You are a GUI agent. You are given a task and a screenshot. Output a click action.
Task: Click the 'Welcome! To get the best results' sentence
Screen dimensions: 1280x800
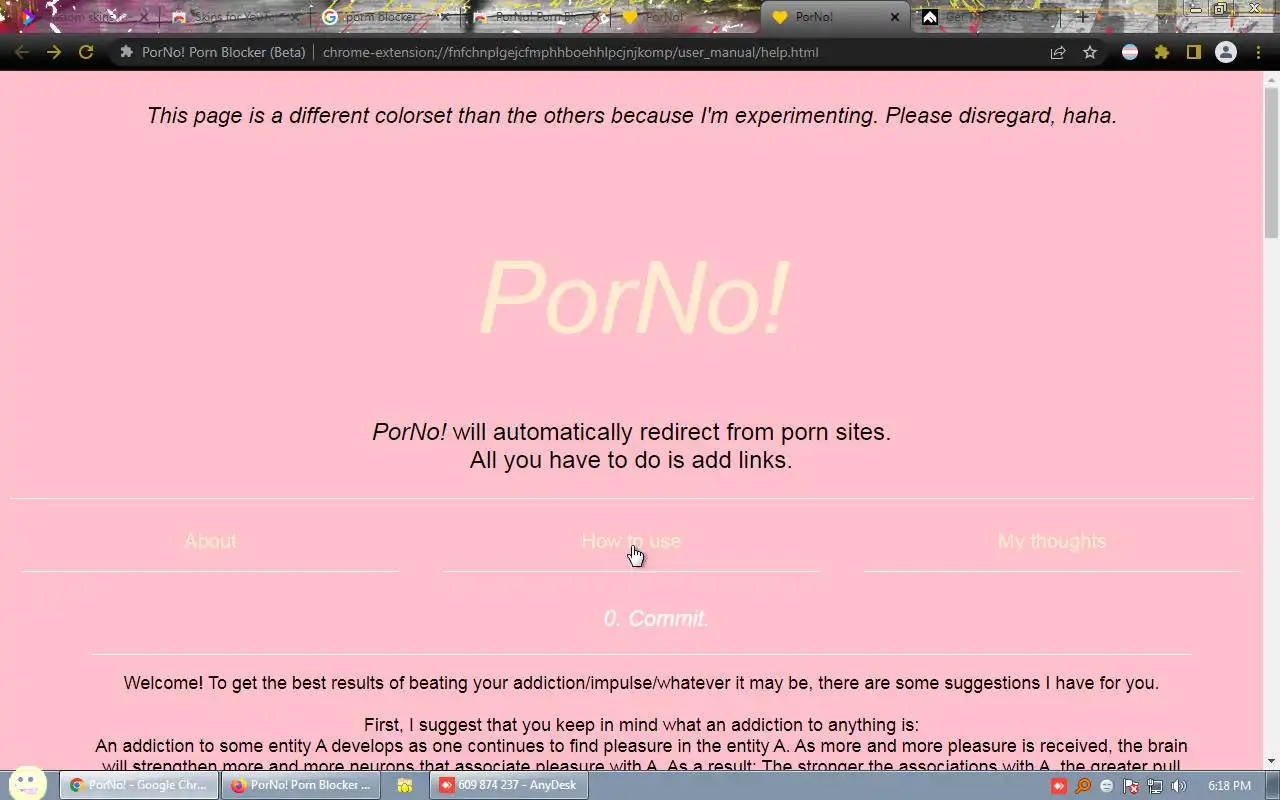tap(641, 683)
